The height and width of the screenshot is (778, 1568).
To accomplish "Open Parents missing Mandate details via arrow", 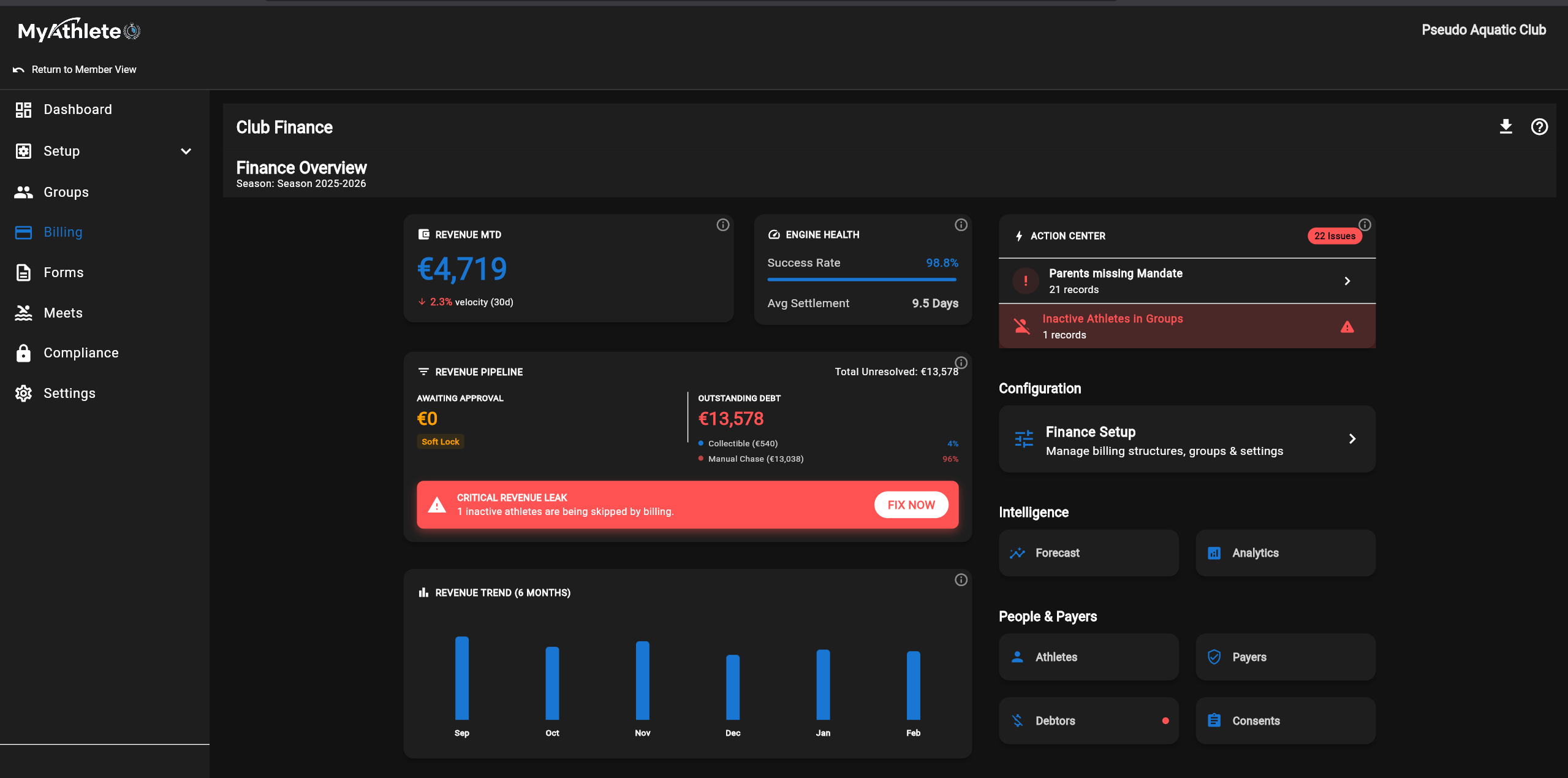I will point(1347,281).
